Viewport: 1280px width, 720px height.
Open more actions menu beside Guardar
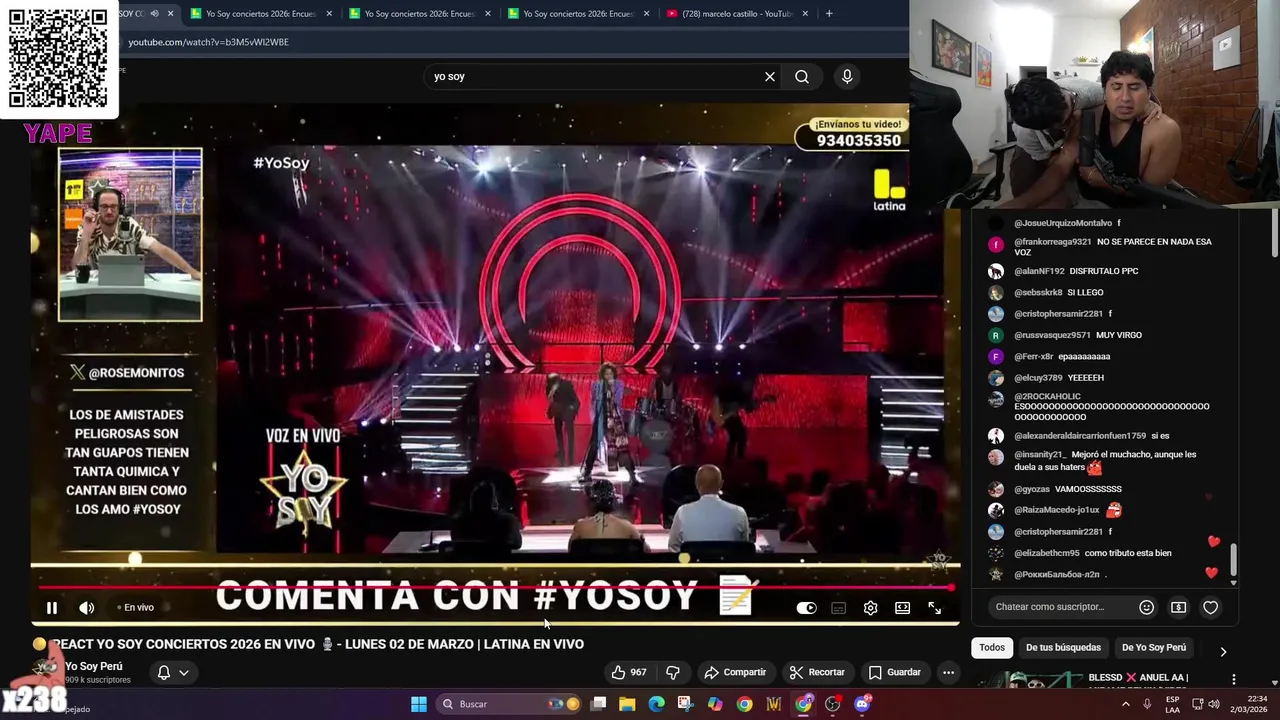tap(948, 672)
